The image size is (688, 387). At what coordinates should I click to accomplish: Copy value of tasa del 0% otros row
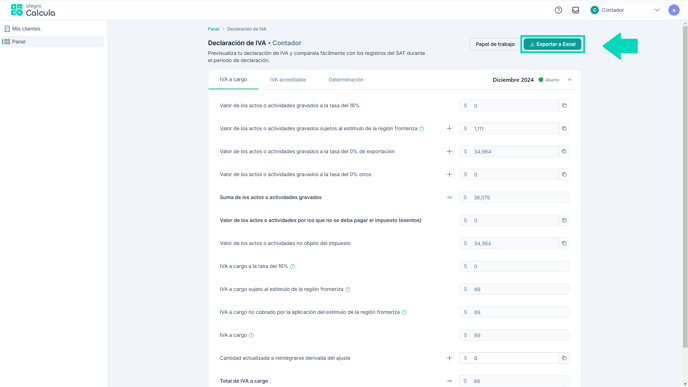click(564, 174)
